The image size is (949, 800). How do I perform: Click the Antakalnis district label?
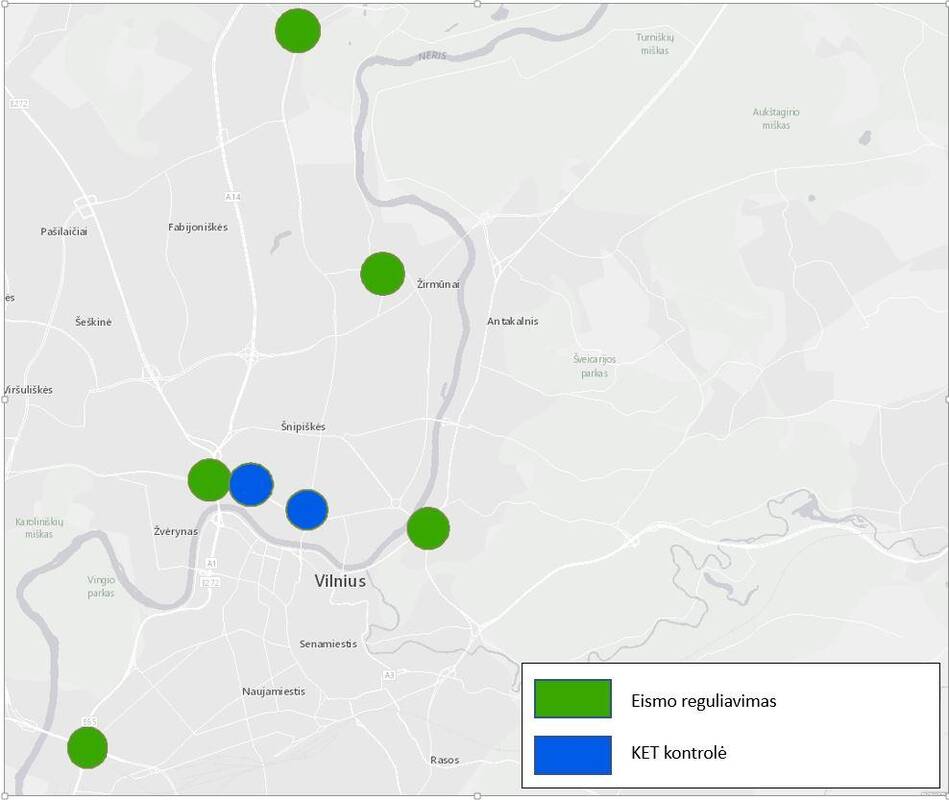pos(512,321)
